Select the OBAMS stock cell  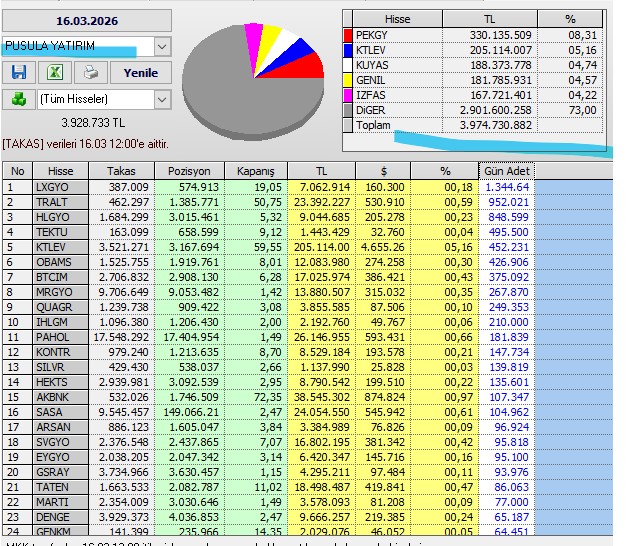(61, 262)
